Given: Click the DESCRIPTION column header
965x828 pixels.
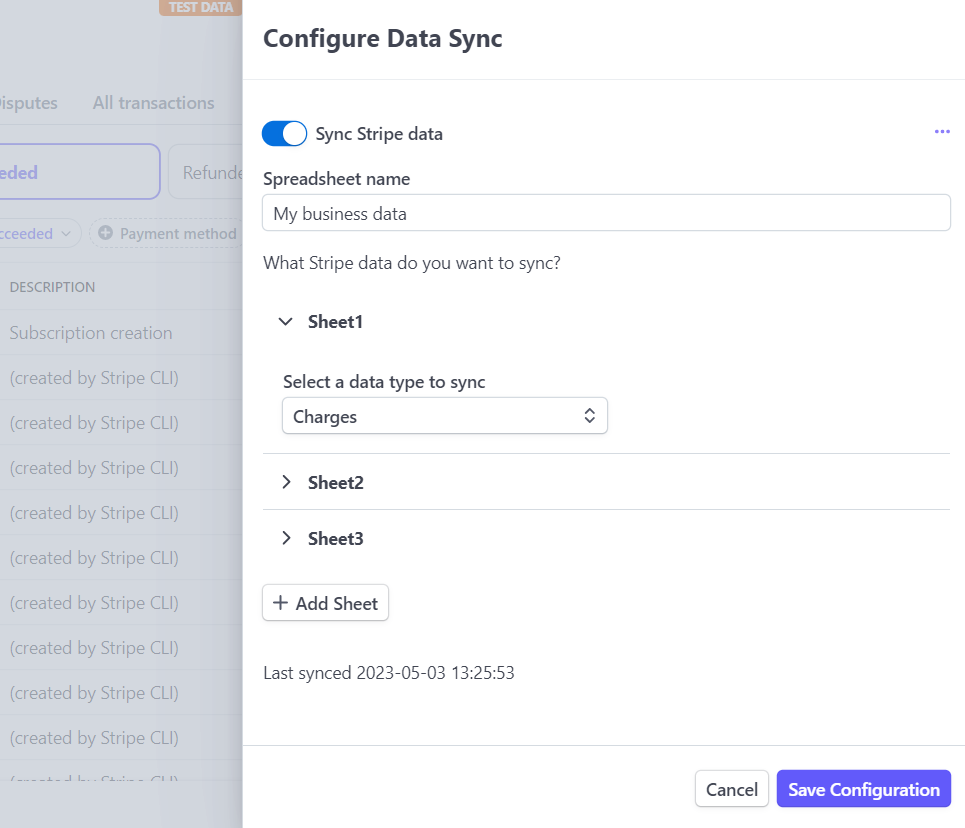Looking at the screenshot, I should coord(51,287).
